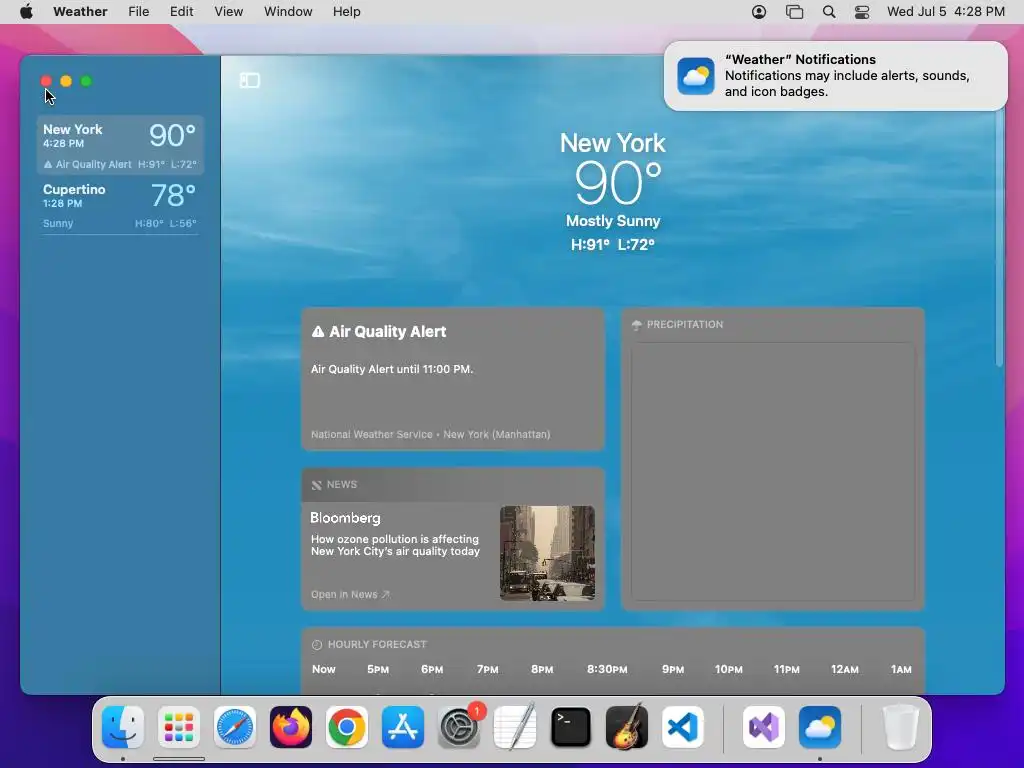
Task: Open the Apple menu
Action: point(26,12)
